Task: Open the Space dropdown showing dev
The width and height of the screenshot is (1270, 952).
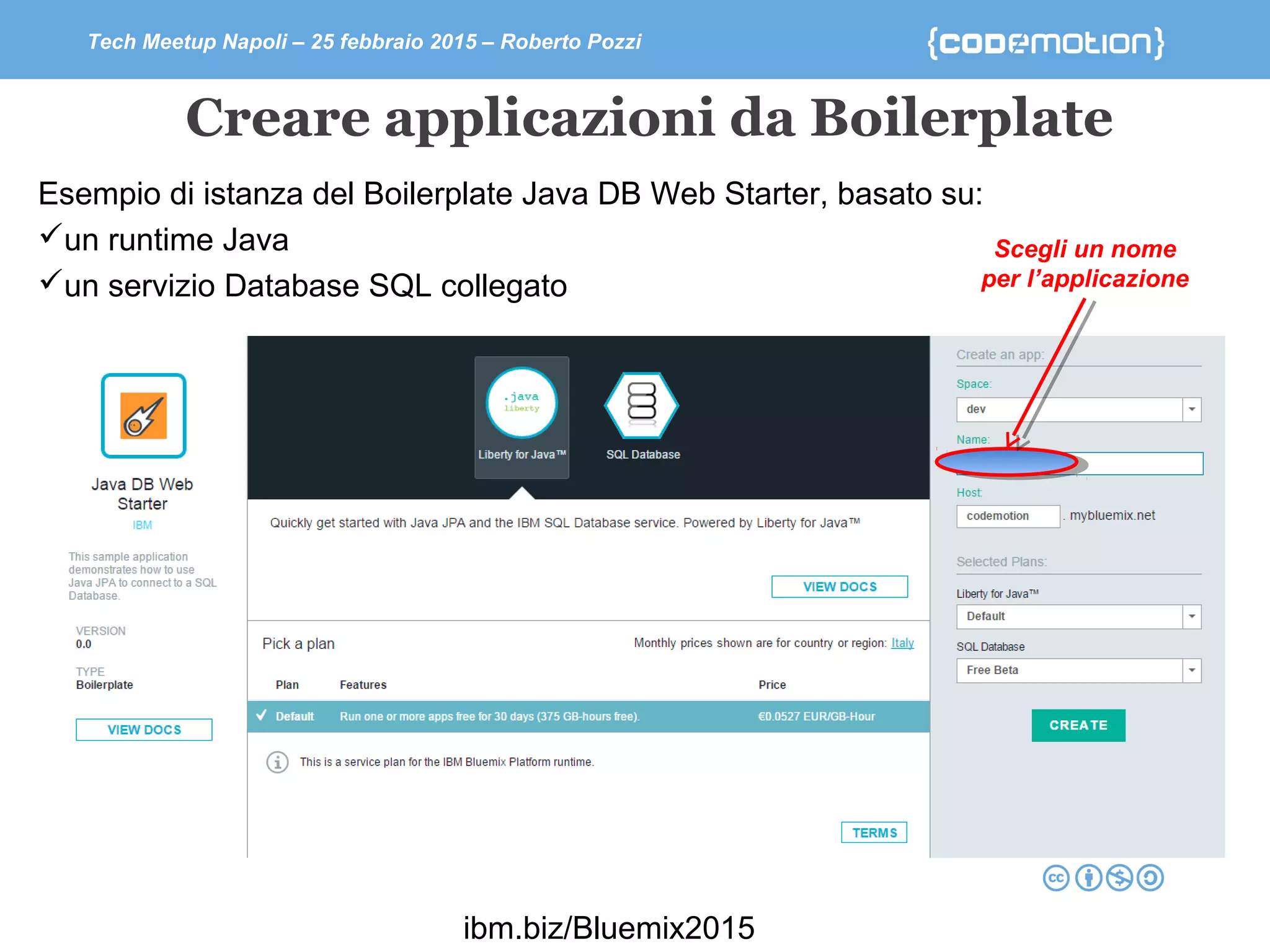Action: 1078,409
